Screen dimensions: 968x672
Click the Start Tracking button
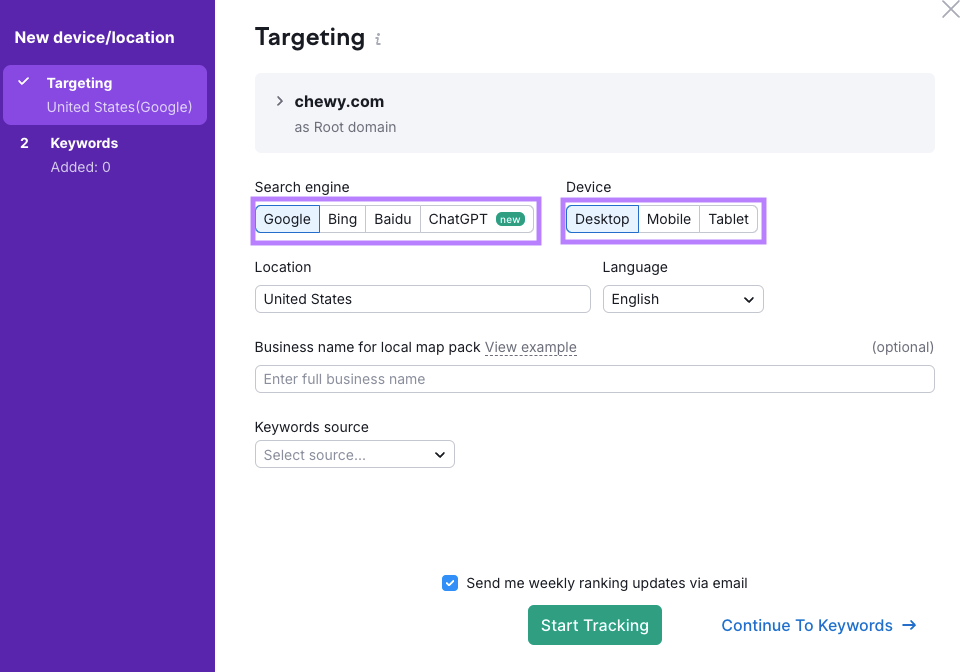[594, 625]
